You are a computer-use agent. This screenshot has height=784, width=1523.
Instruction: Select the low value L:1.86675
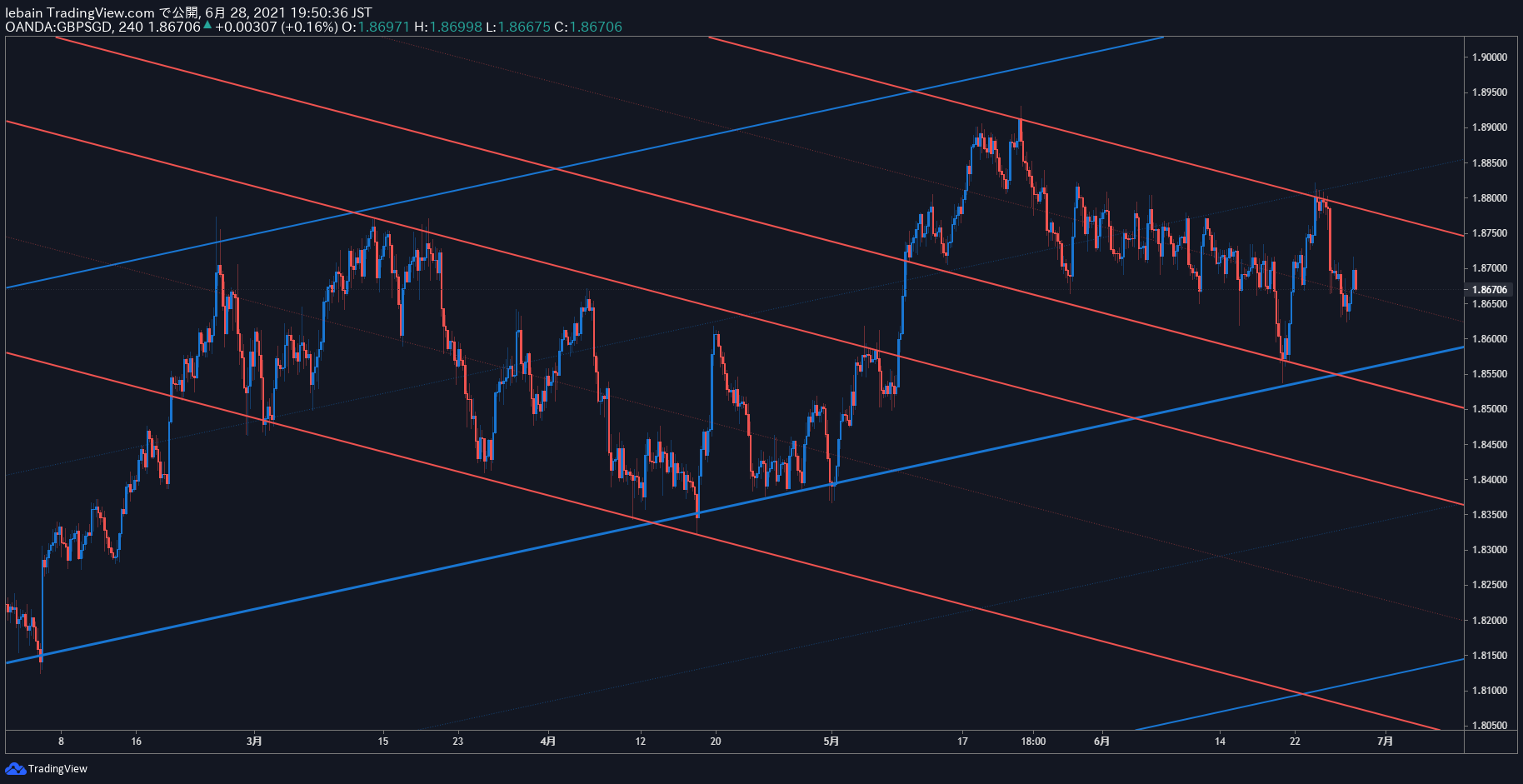pyautogui.click(x=518, y=27)
